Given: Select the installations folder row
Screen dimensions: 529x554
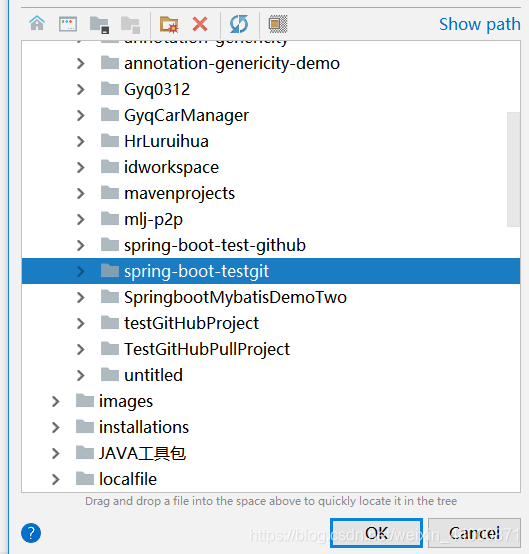Looking at the screenshot, I should tap(271, 428).
